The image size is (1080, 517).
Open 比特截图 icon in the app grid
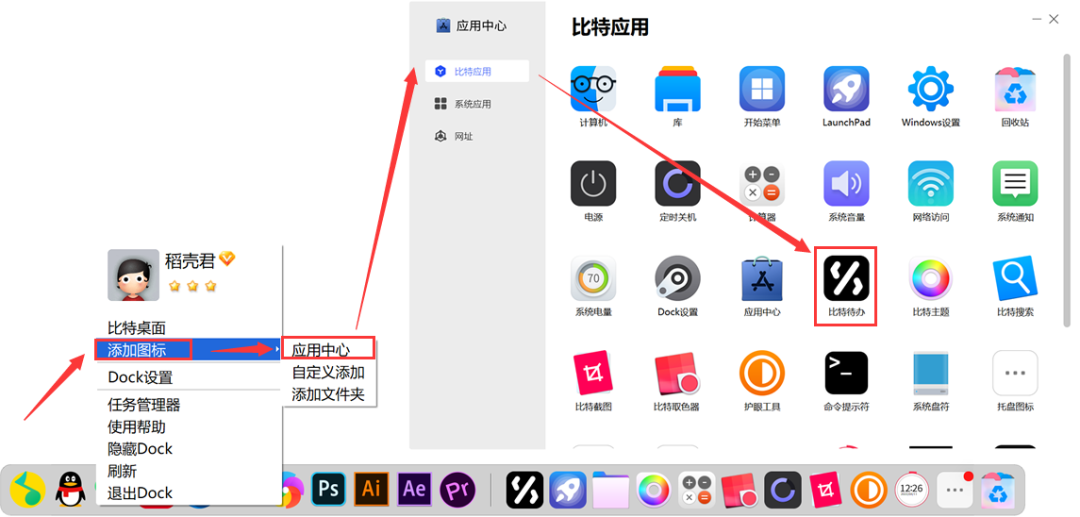tap(593, 373)
